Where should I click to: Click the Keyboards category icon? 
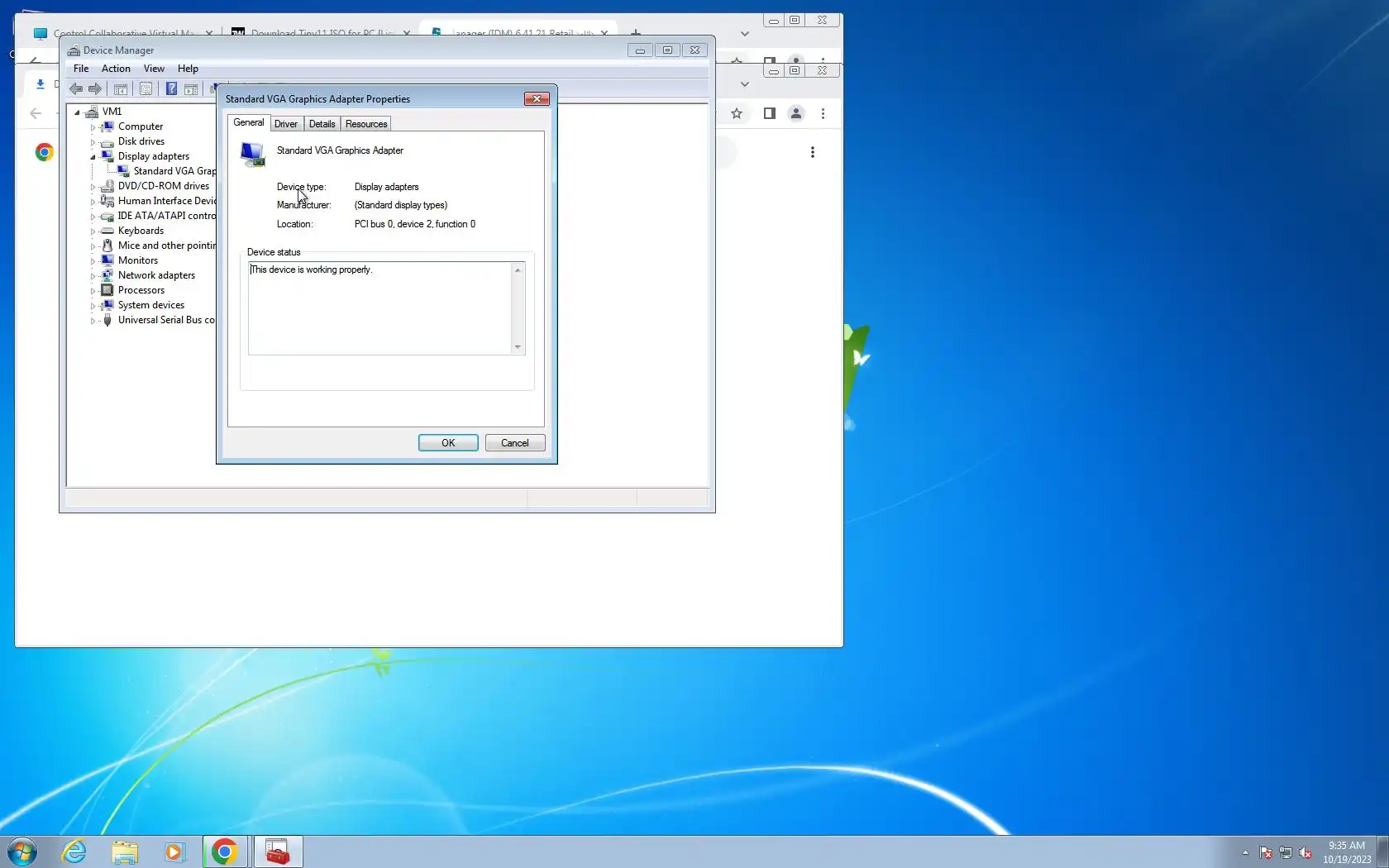[x=107, y=231]
